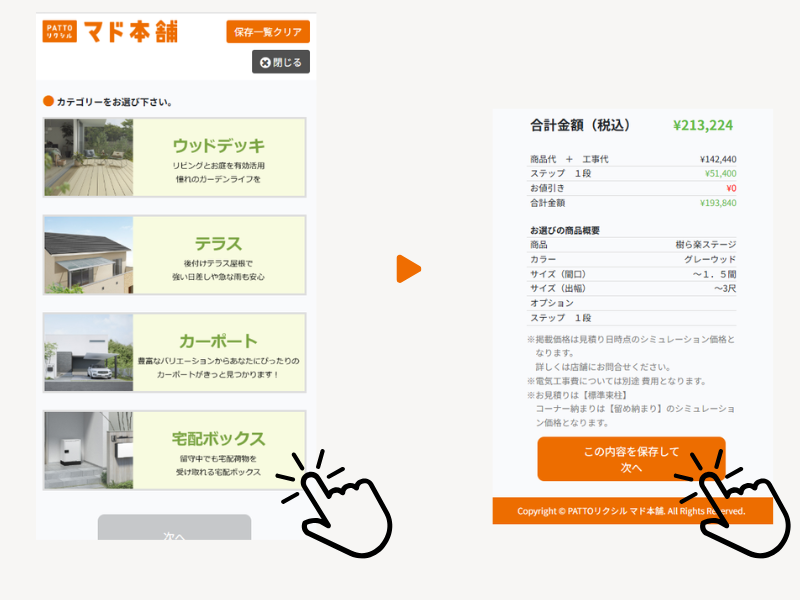The height and width of the screenshot is (600, 800).
Task: Click the green ¥213,224 total amount
Action: pyautogui.click(x=703, y=126)
